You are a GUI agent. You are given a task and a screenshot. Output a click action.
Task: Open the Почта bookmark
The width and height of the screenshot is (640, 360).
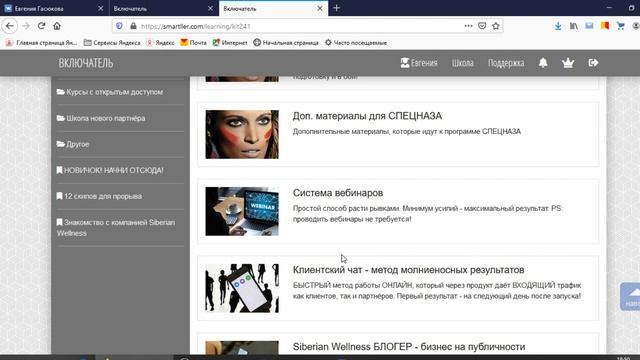coord(193,42)
